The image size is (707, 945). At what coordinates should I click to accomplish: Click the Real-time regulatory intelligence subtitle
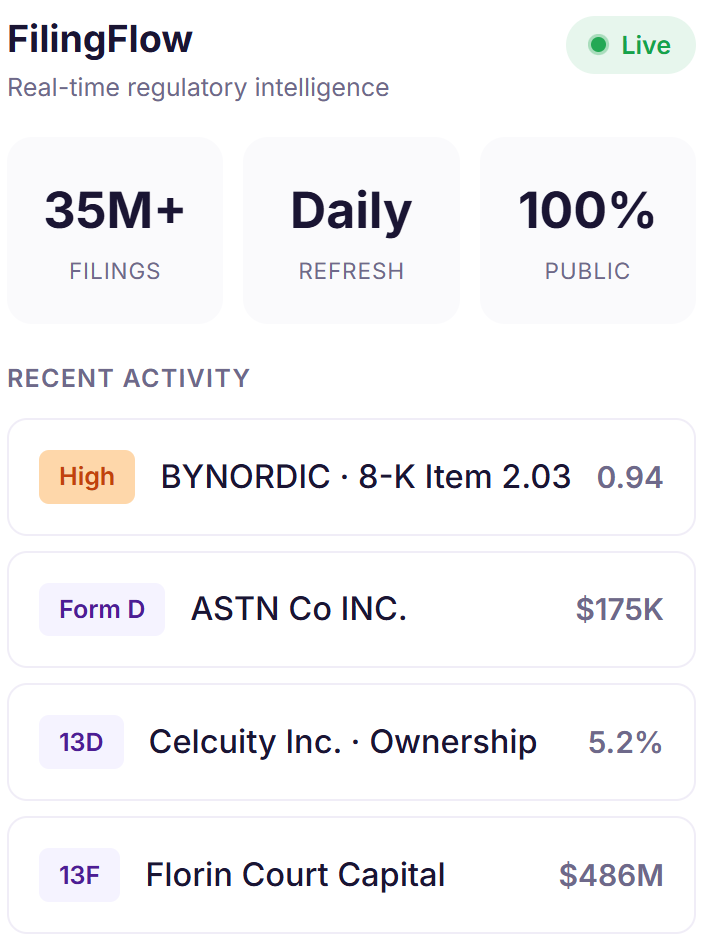(x=198, y=88)
